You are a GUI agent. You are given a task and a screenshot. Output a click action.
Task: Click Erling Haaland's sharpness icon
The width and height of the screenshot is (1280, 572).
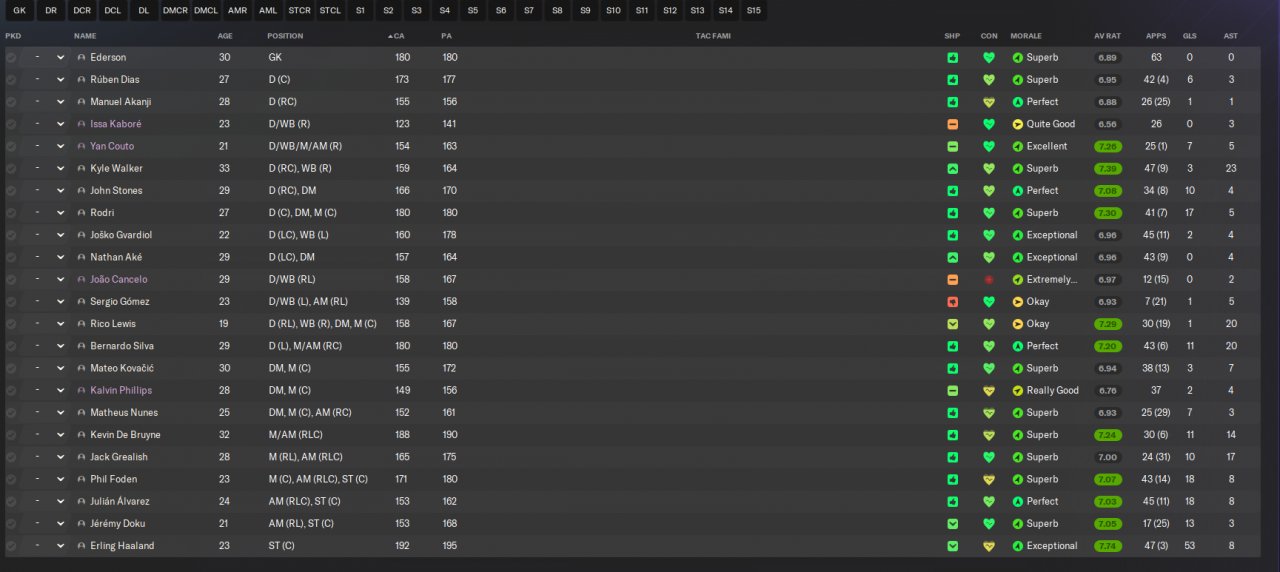tap(953, 546)
